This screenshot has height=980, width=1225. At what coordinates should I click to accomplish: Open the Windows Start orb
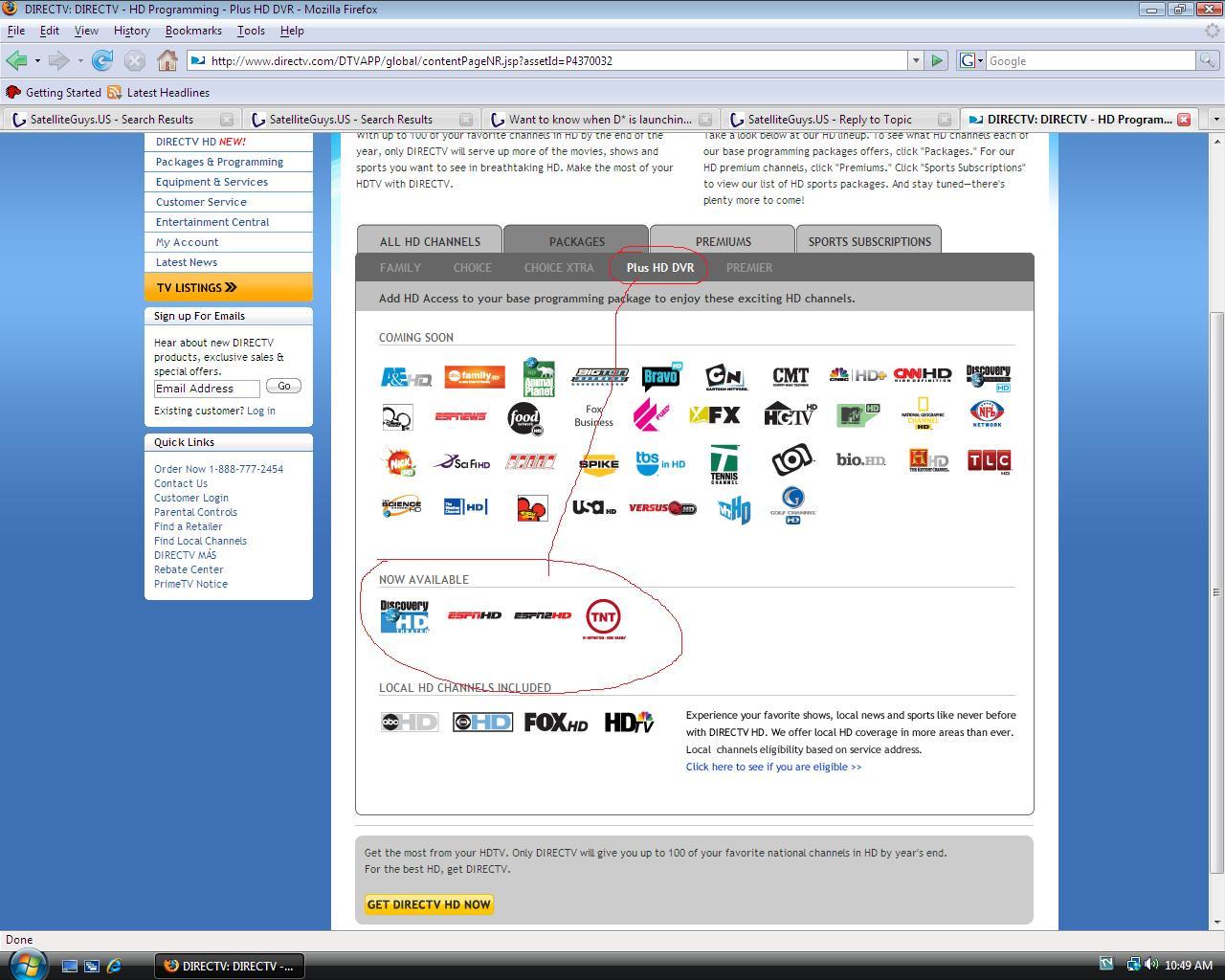point(27,964)
